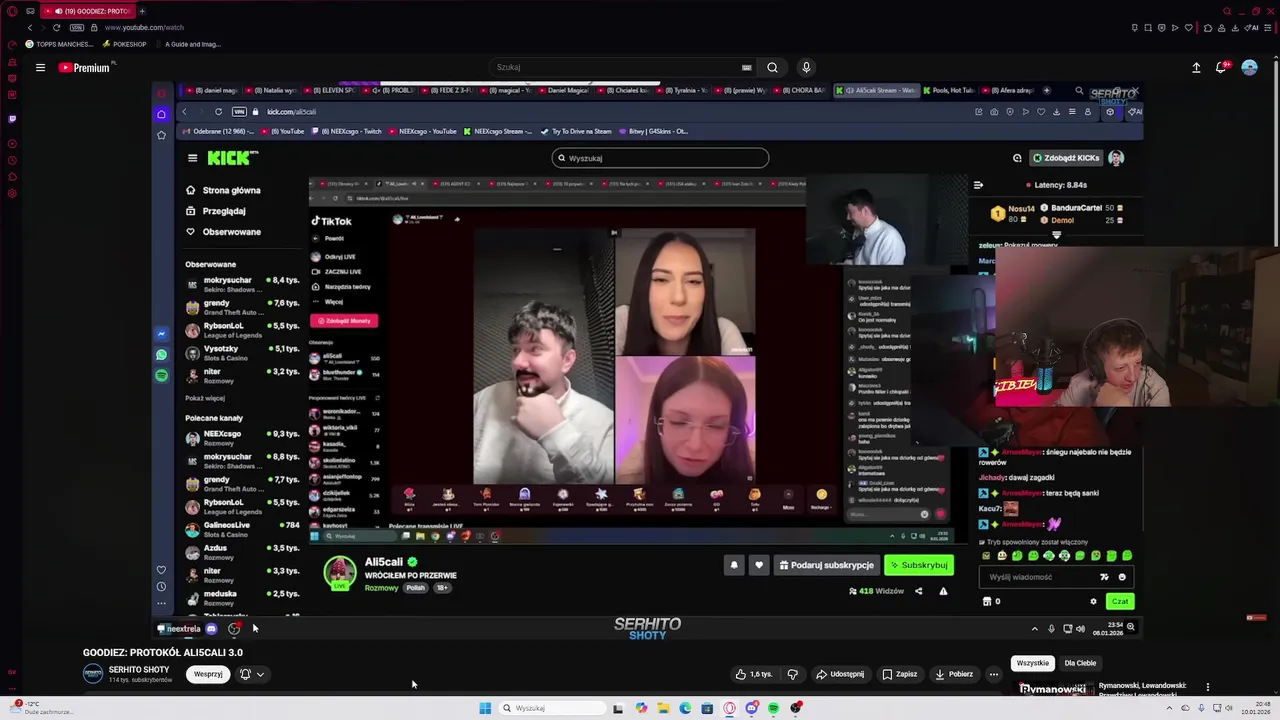The height and width of the screenshot is (720, 1280).
Task: Open the browser AI assistant icon
Action: pos(1252,27)
